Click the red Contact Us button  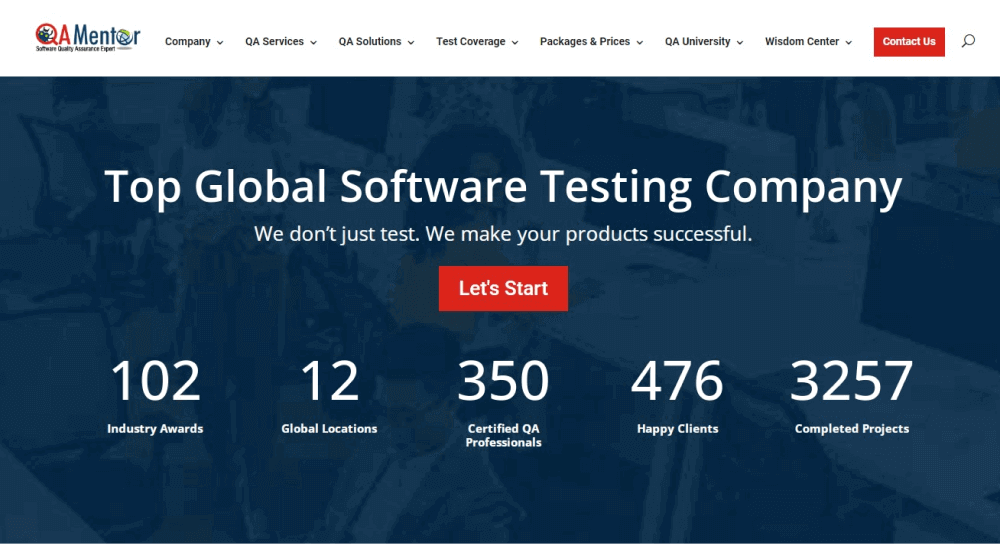point(909,42)
